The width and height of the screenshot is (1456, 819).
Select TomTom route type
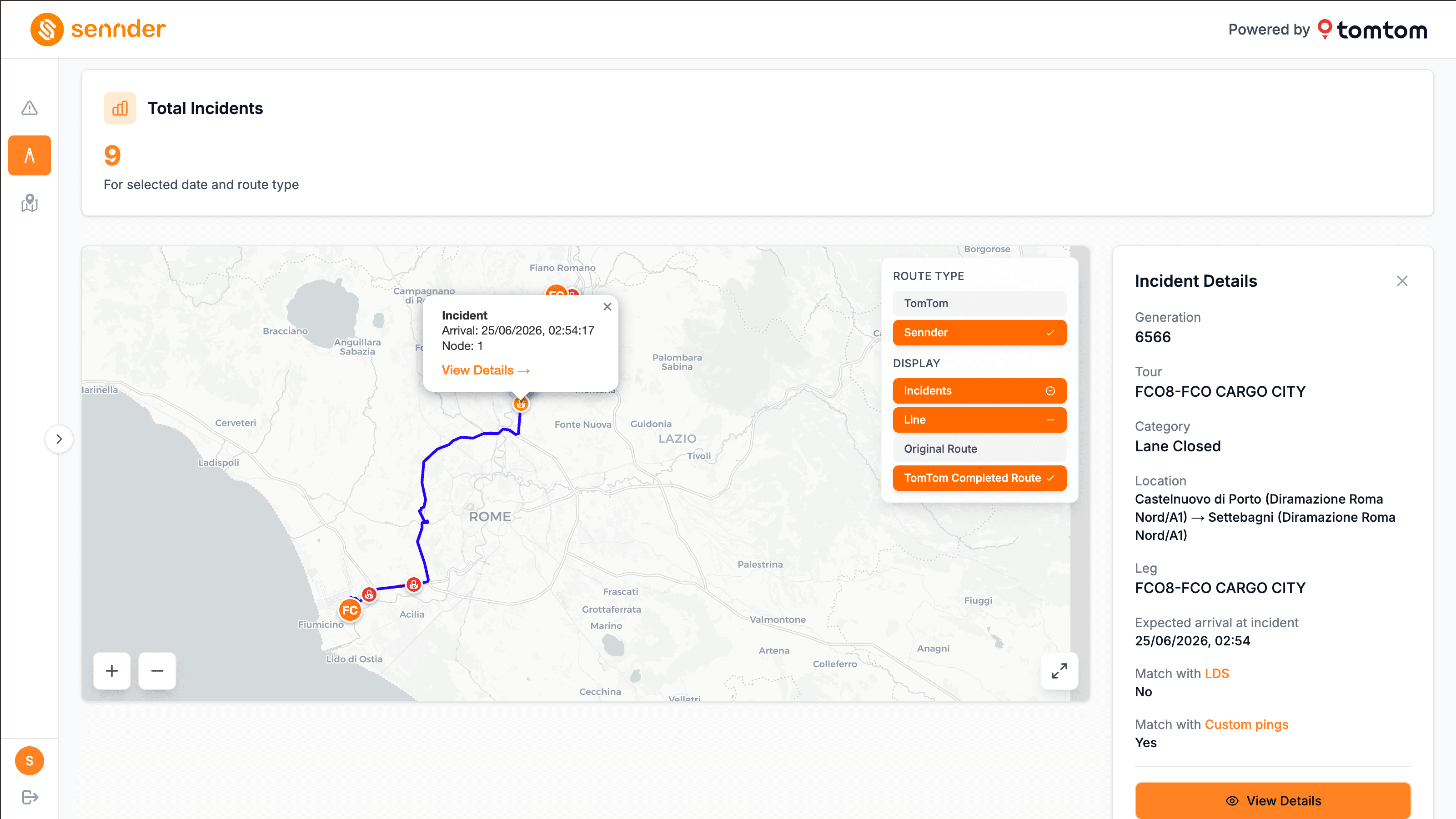(979, 303)
